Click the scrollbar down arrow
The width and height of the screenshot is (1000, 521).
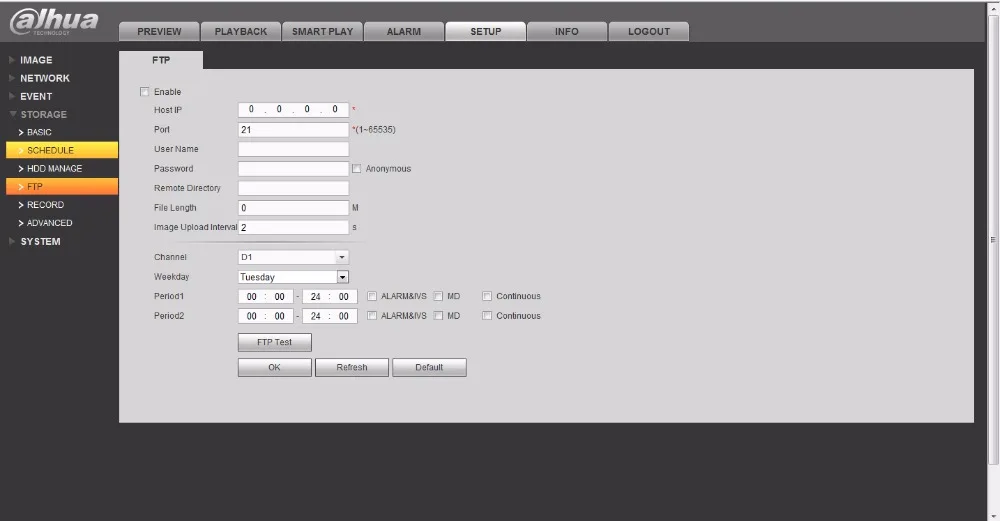pyautogui.click(x=993, y=516)
